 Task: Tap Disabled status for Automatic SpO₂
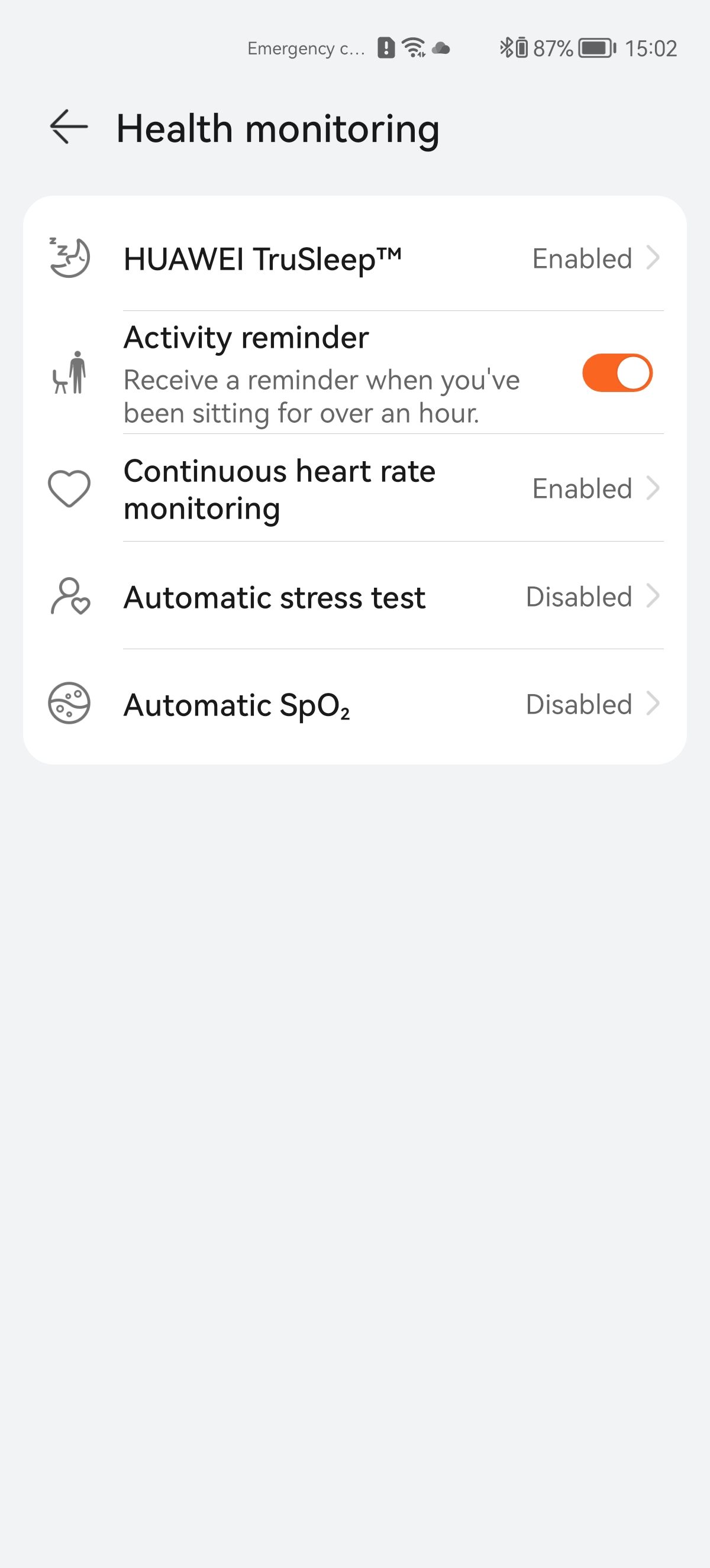pyautogui.click(x=579, y=704)
